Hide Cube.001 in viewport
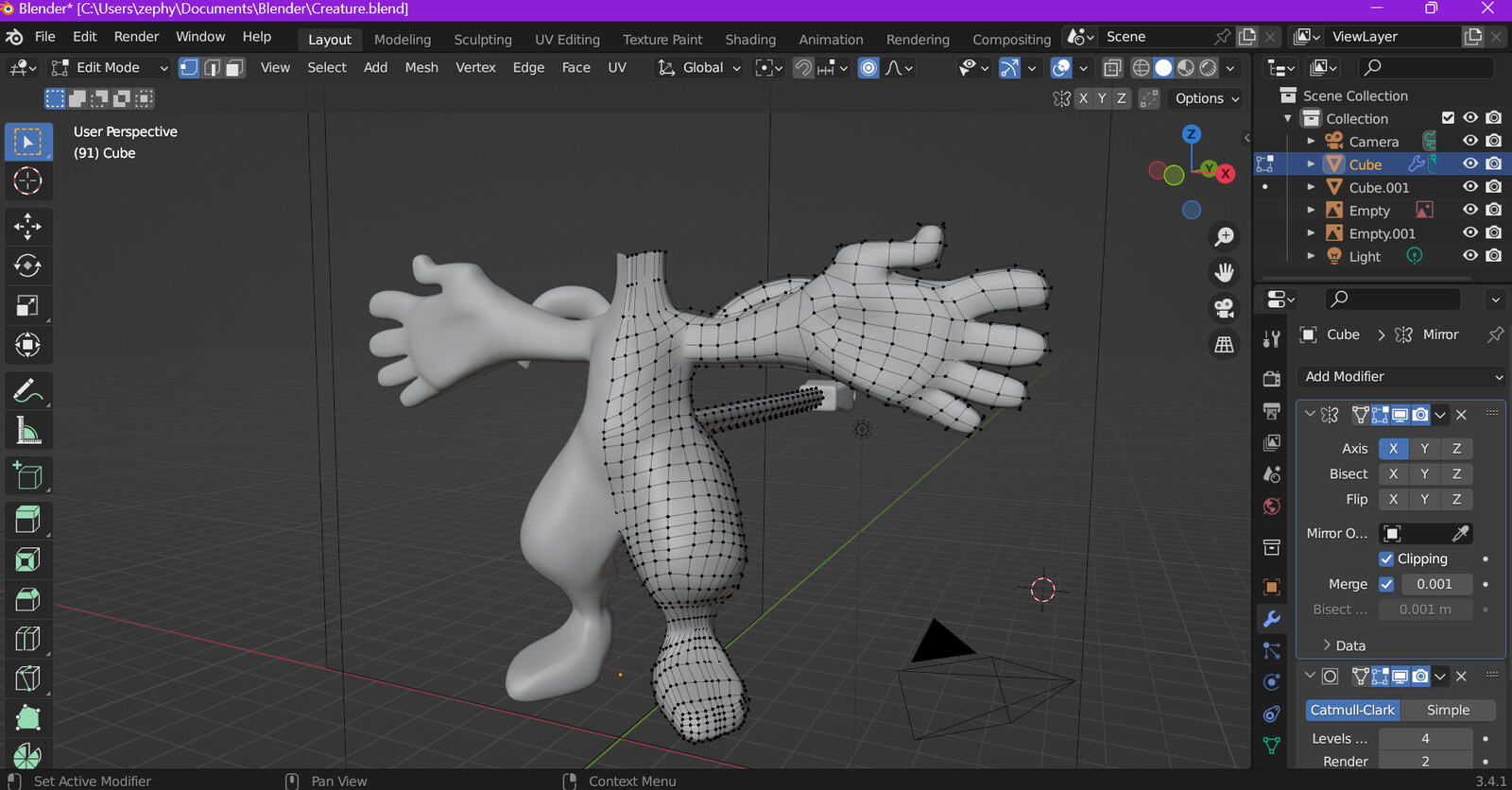Viewport: 1512px width, 790px height. coord(1470,187)
